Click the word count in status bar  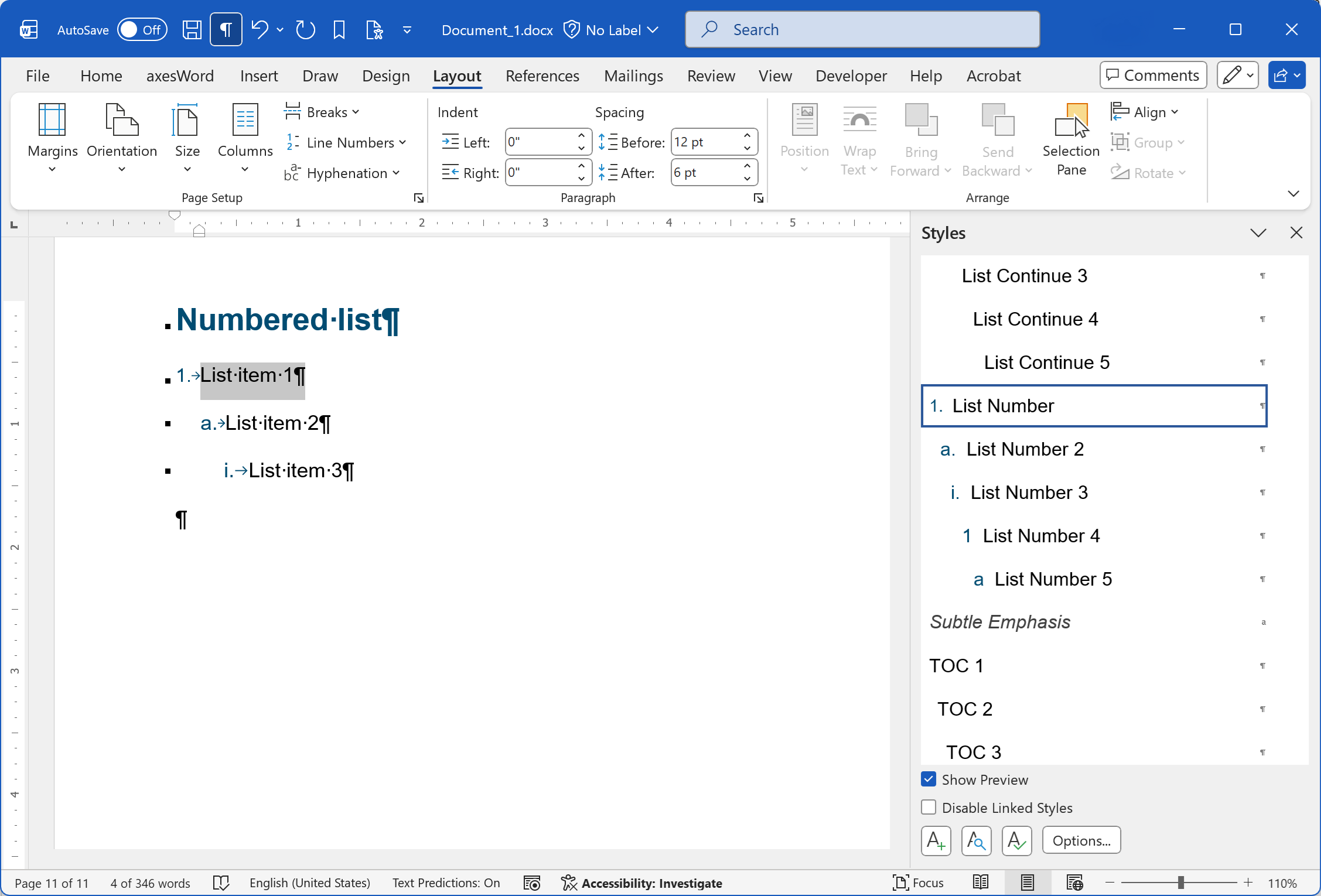pyautogui.click(x=150, y=883)
